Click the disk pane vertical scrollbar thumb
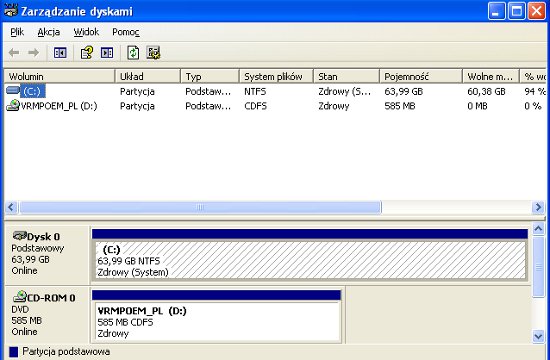 point(538,267)
